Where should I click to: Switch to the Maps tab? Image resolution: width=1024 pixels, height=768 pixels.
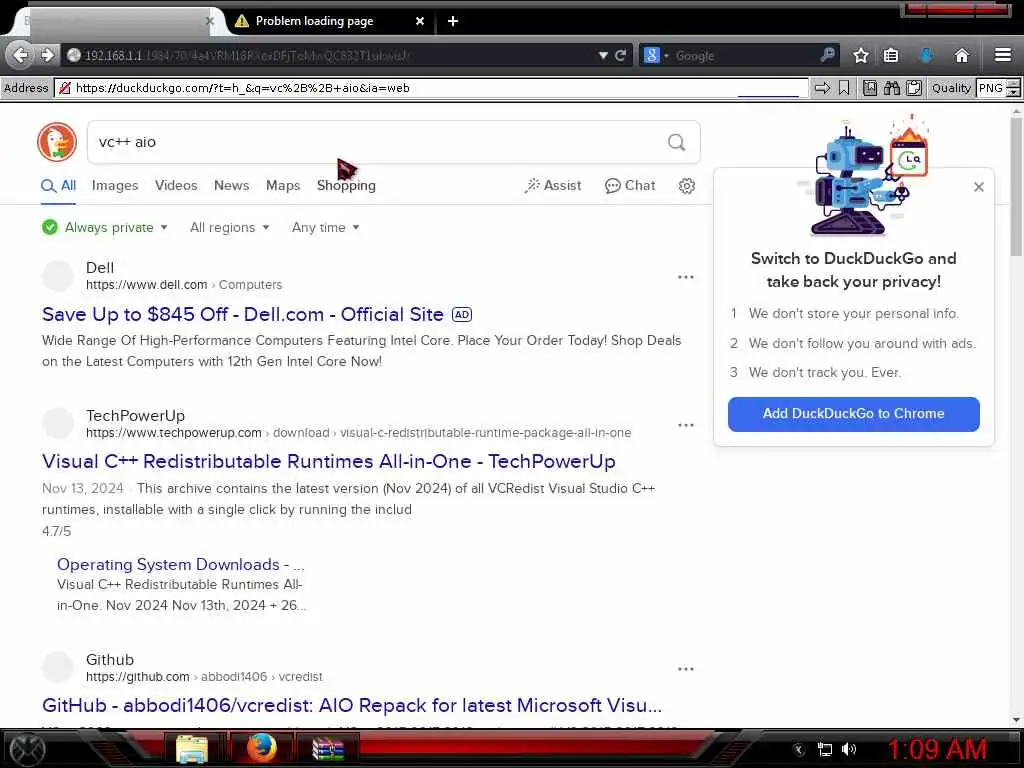(283, 185)
